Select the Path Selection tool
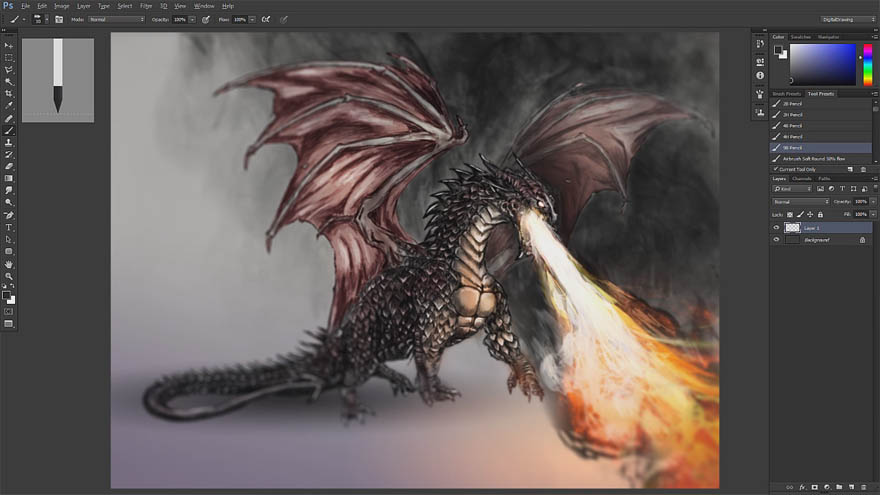The width and height of the screenshot is (880, 495). pyautogui.click(x=8, y=240)
